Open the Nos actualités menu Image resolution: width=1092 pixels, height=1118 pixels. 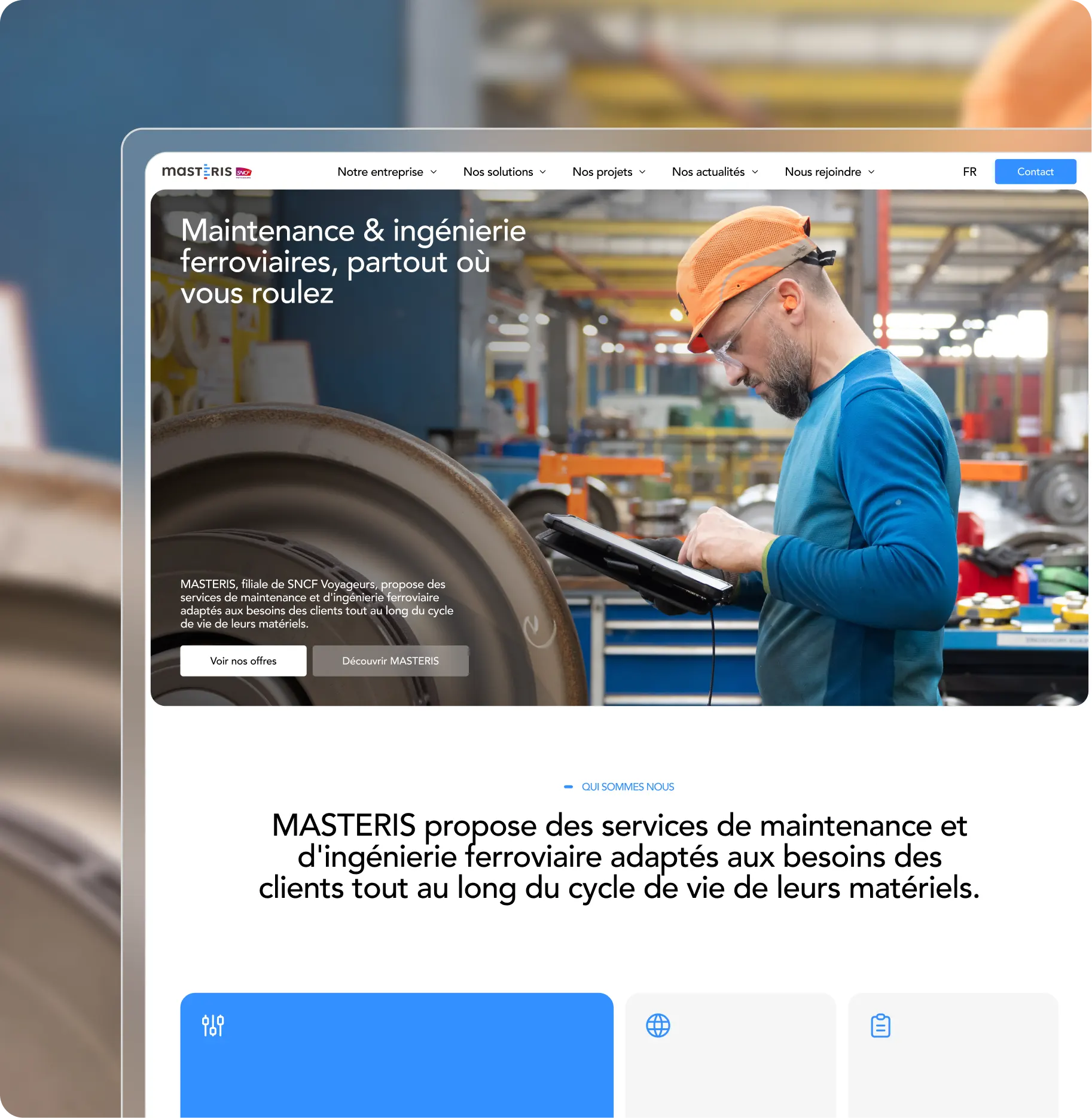click(x=708, y=172)
